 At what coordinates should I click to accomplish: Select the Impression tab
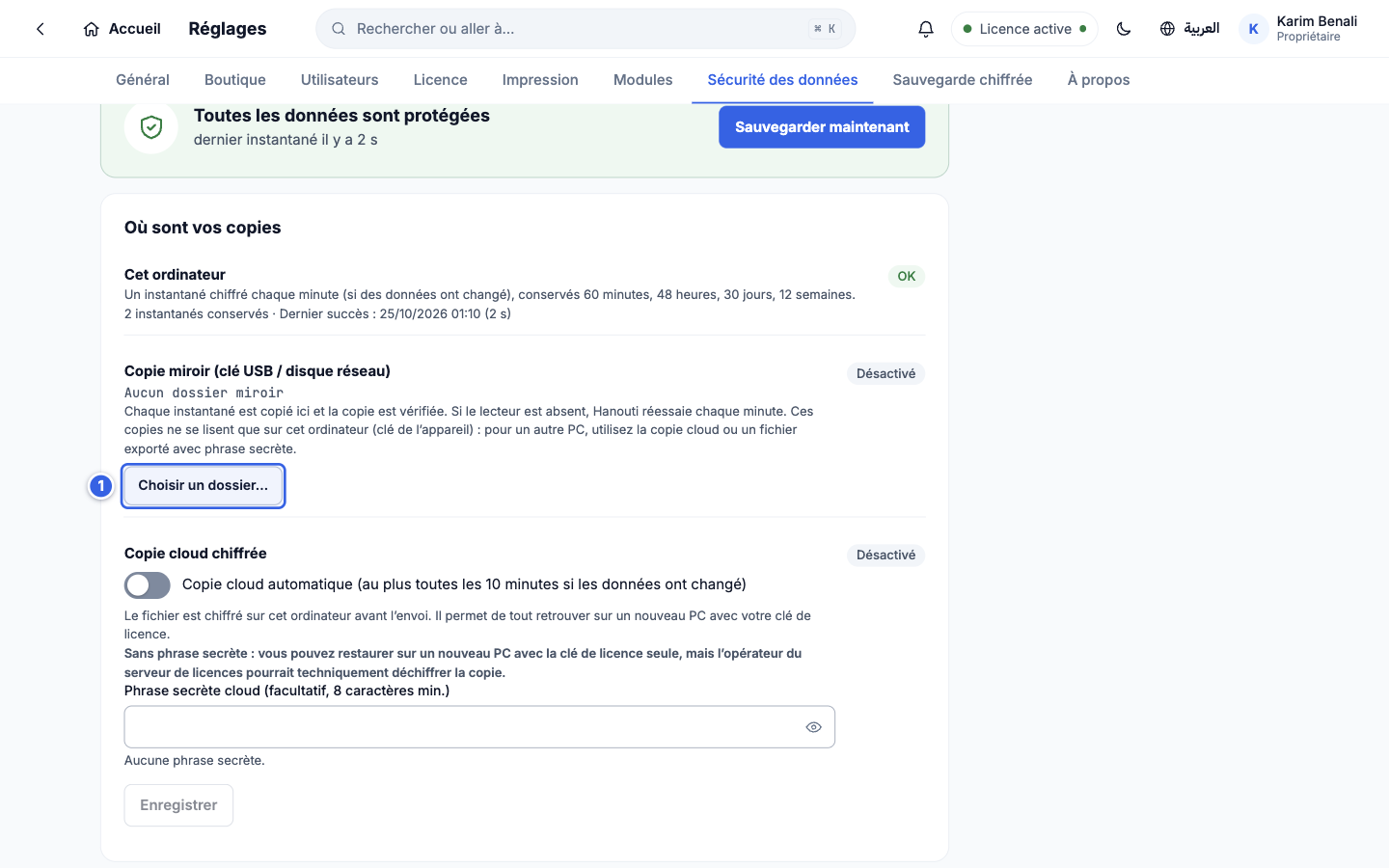click(540, 80)
